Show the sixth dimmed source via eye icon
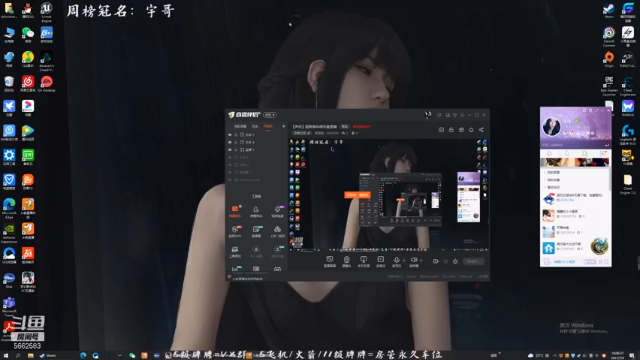 [x=230, y=172]
